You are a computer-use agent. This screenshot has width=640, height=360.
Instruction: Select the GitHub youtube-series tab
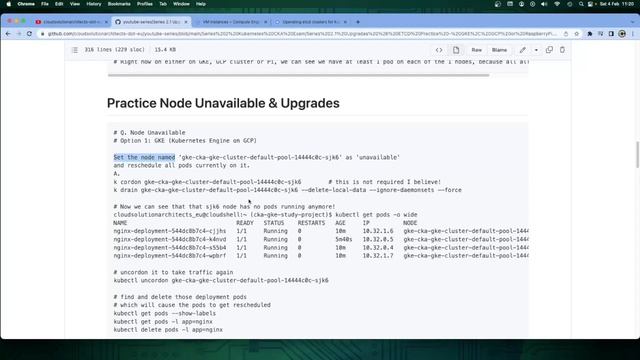(x=151, y=22)
